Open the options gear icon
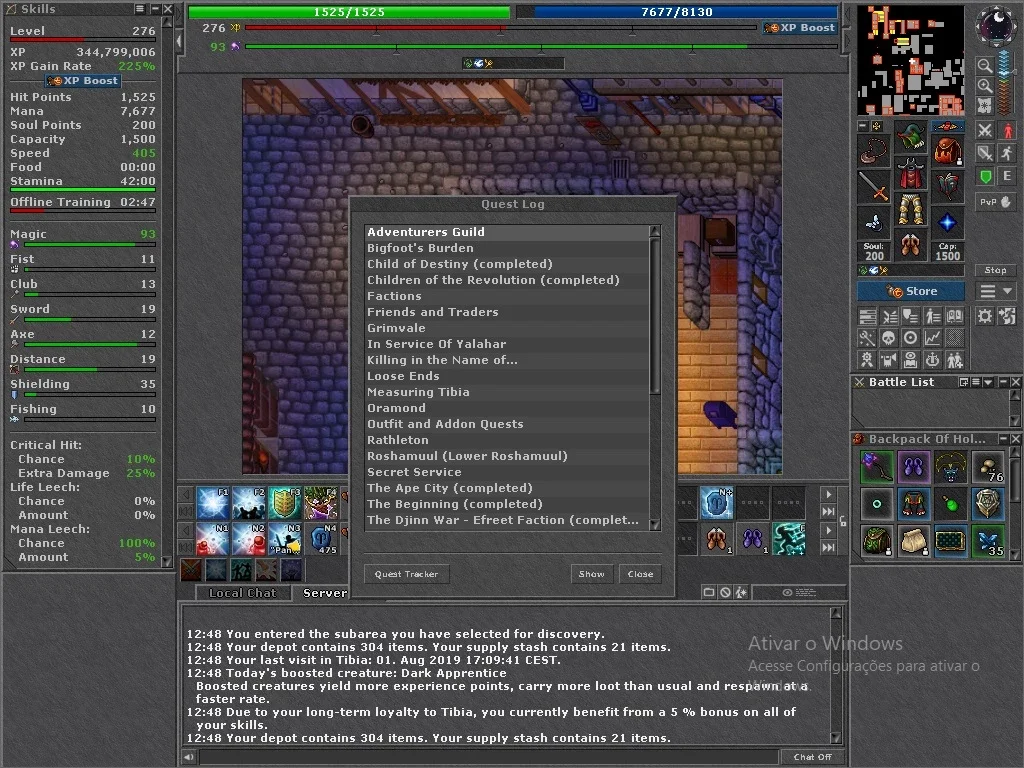 pyautogui.click(x=985, y=317)
